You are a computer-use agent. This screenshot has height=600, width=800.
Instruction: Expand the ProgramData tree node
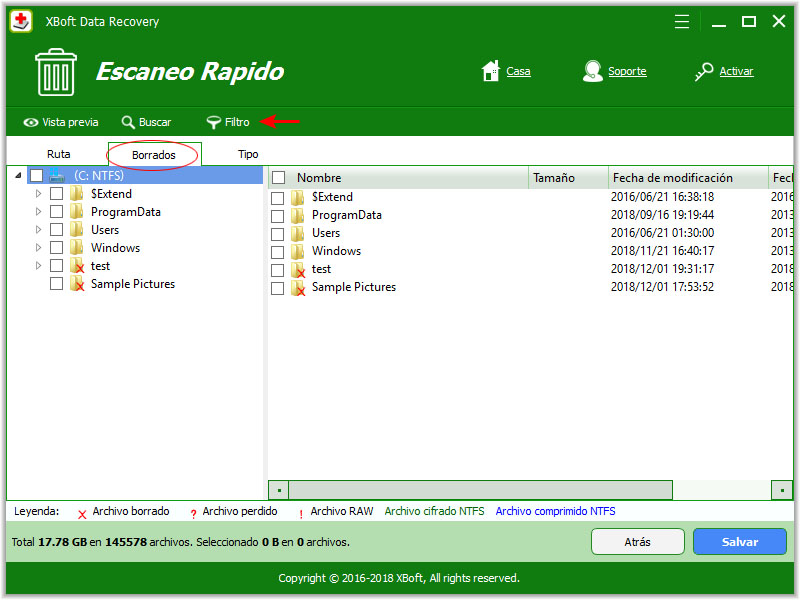click(x=38, y=212)
